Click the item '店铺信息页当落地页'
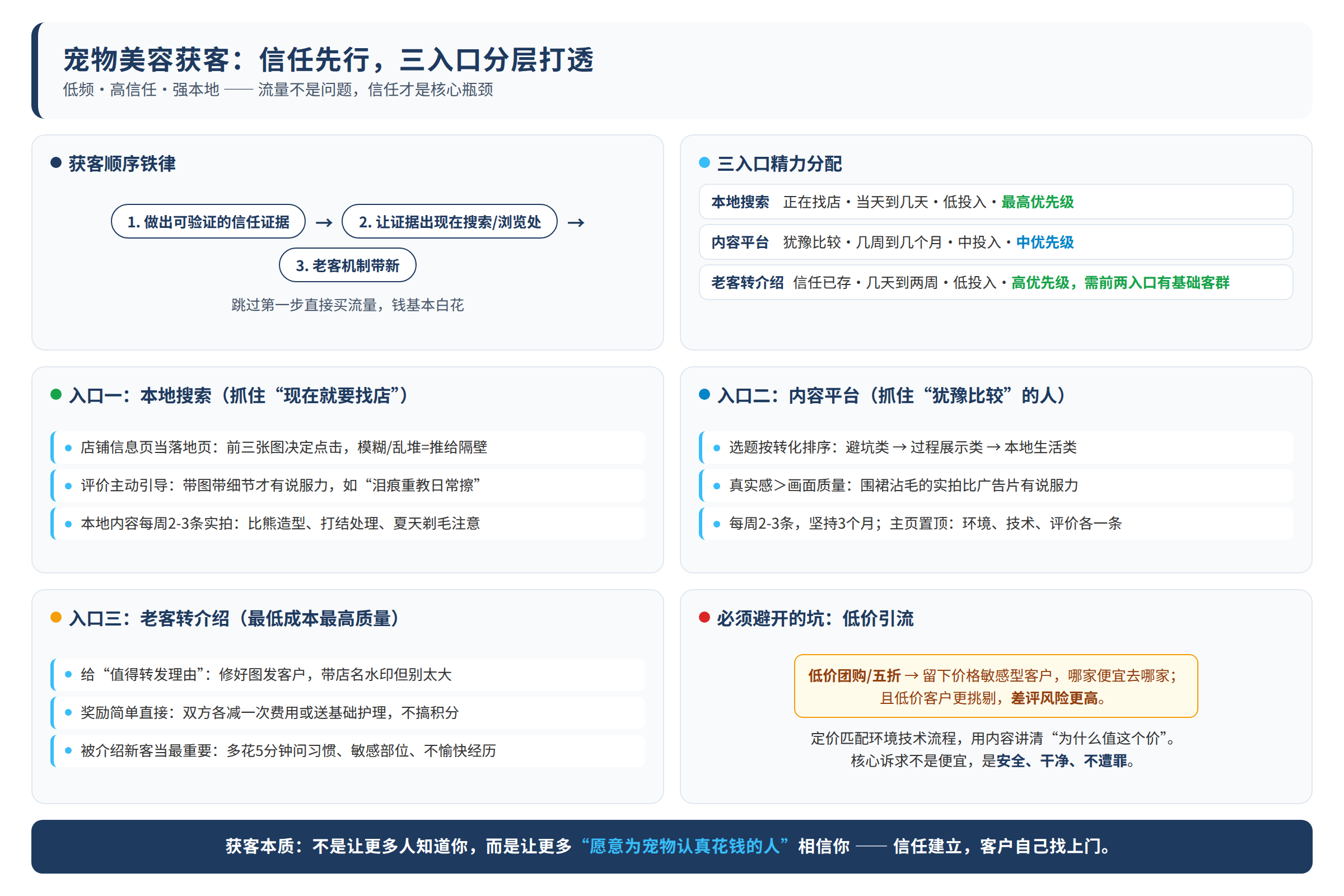The height and width of the screenshot is (896, 1344). 347,447
